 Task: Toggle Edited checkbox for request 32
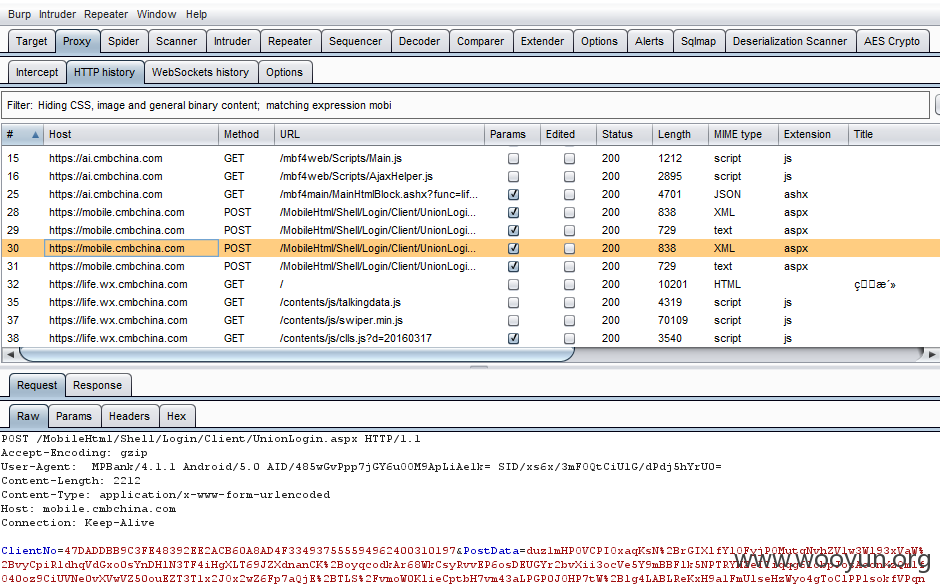[570, 284]
